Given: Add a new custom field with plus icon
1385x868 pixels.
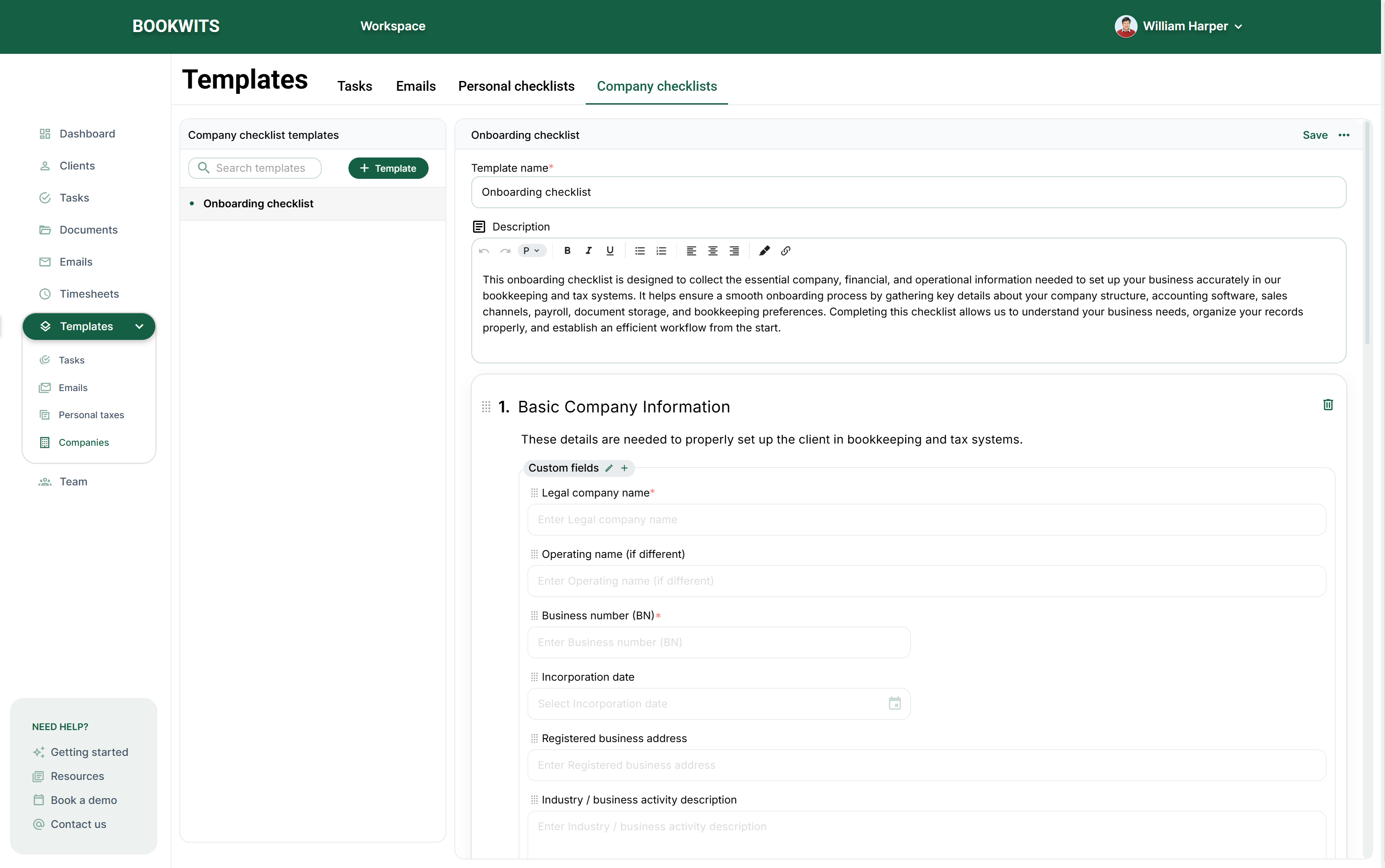Looking at the screenshot, I should [624, 468].
